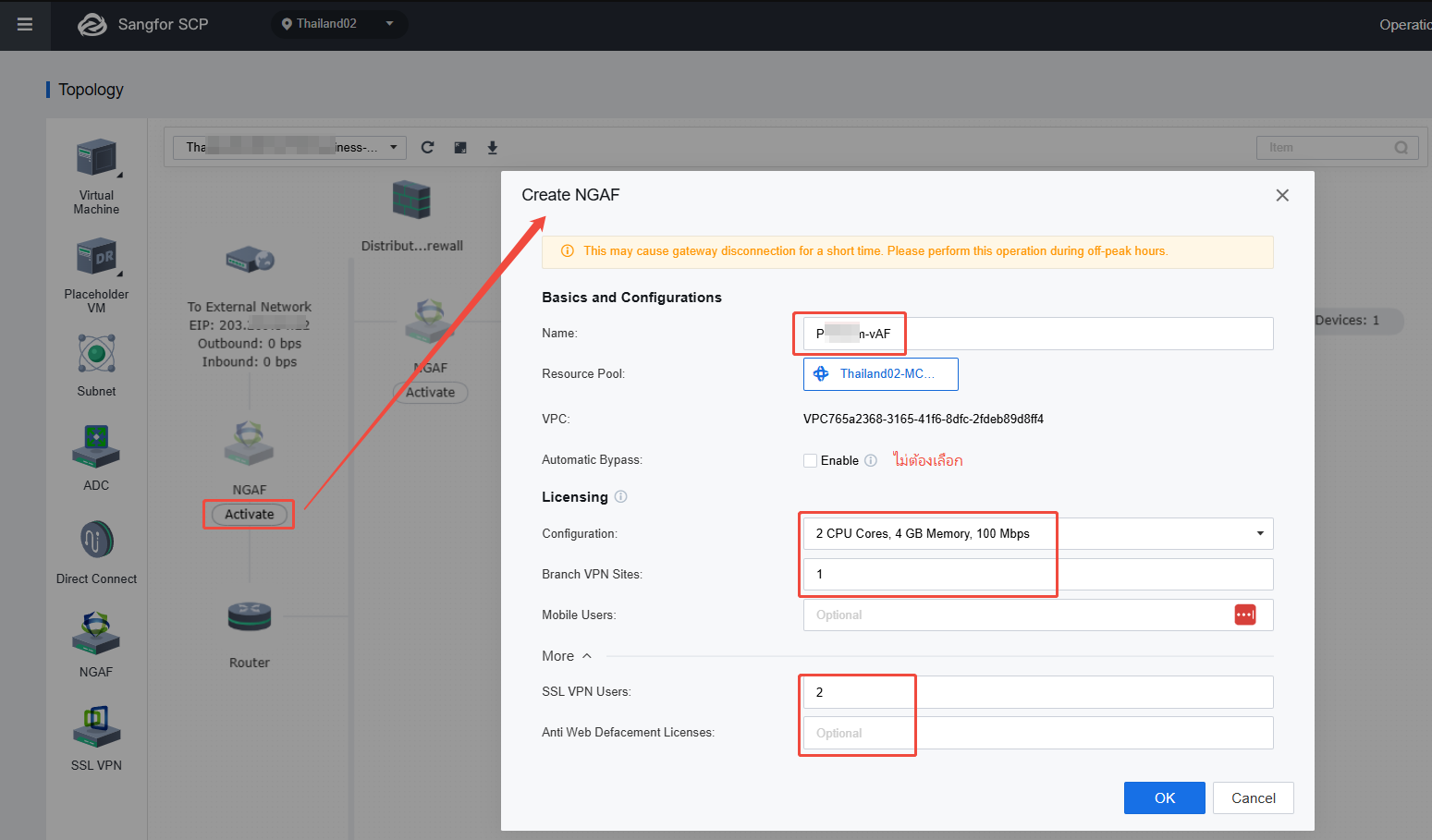Collapse the More section
This screenshot has height=840, width=1432.
click(x=567, y=656)
